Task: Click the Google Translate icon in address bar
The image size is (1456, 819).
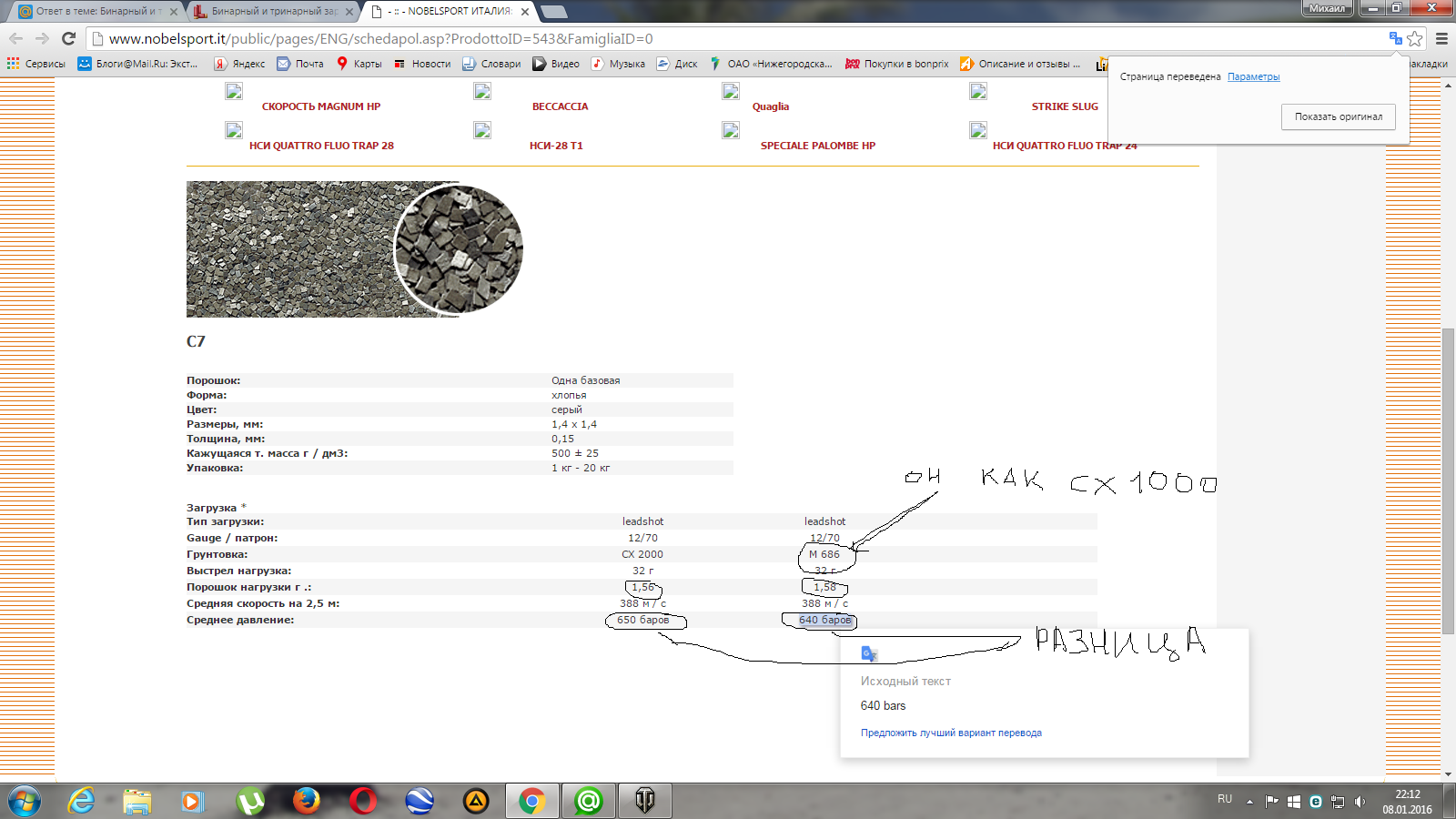Action: point(1395,38)
